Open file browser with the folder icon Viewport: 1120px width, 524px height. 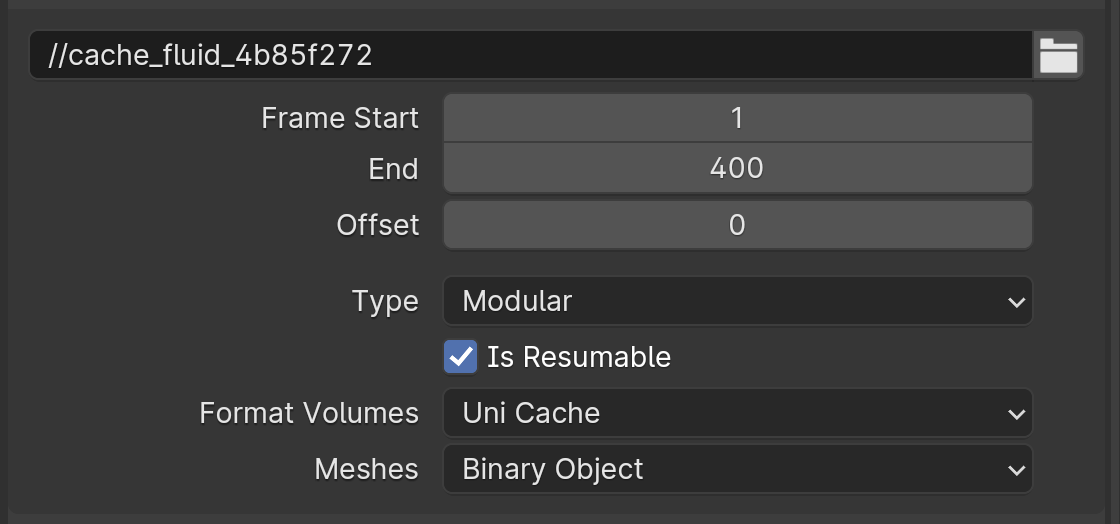[x=1058, y=55]
